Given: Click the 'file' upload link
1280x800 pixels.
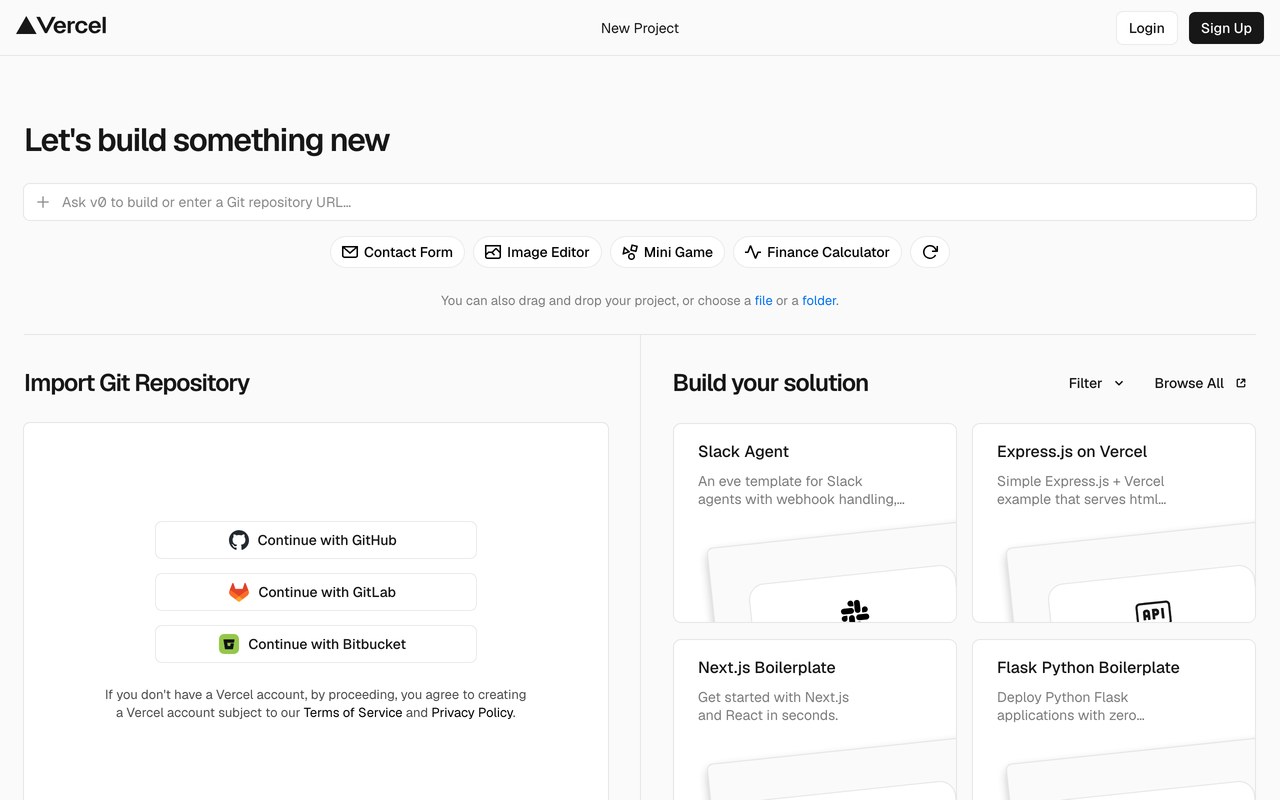Looking at the screenshot, I should click(764, 300).
